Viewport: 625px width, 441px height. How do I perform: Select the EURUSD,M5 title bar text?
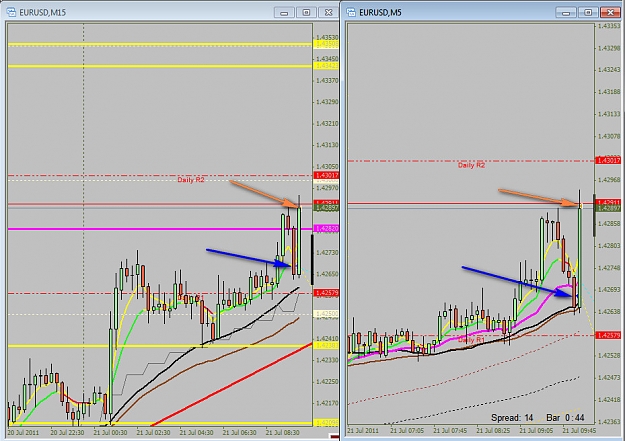380,13
